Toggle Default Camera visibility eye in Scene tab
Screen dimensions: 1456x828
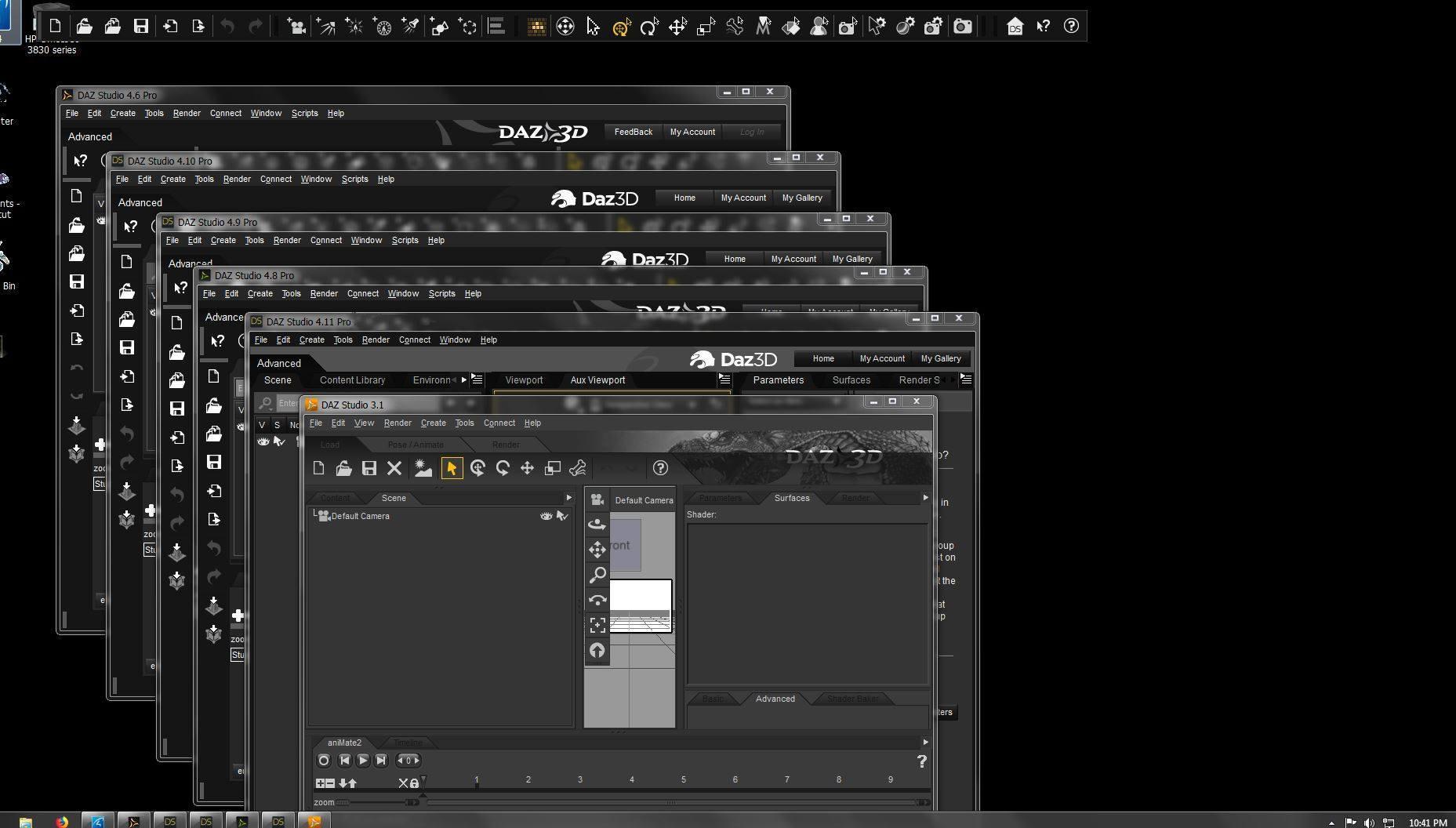tap(546, 516)
